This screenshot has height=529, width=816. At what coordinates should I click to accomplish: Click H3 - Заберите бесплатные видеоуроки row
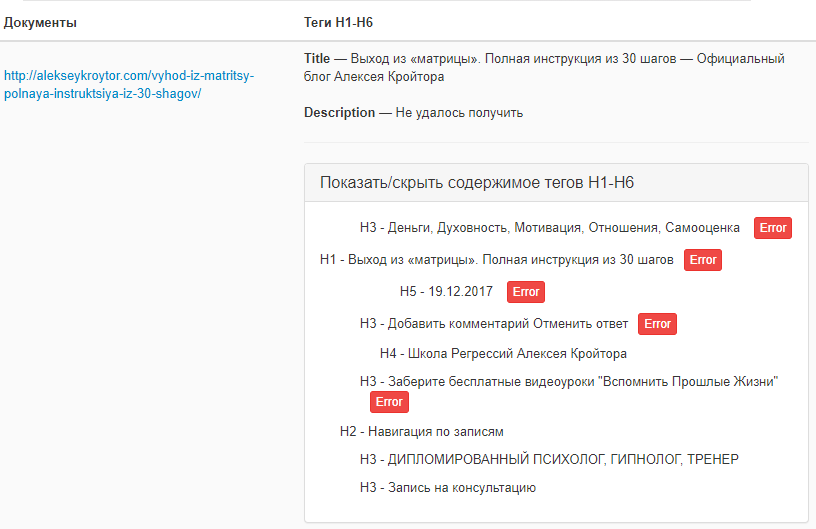point(569,382)
